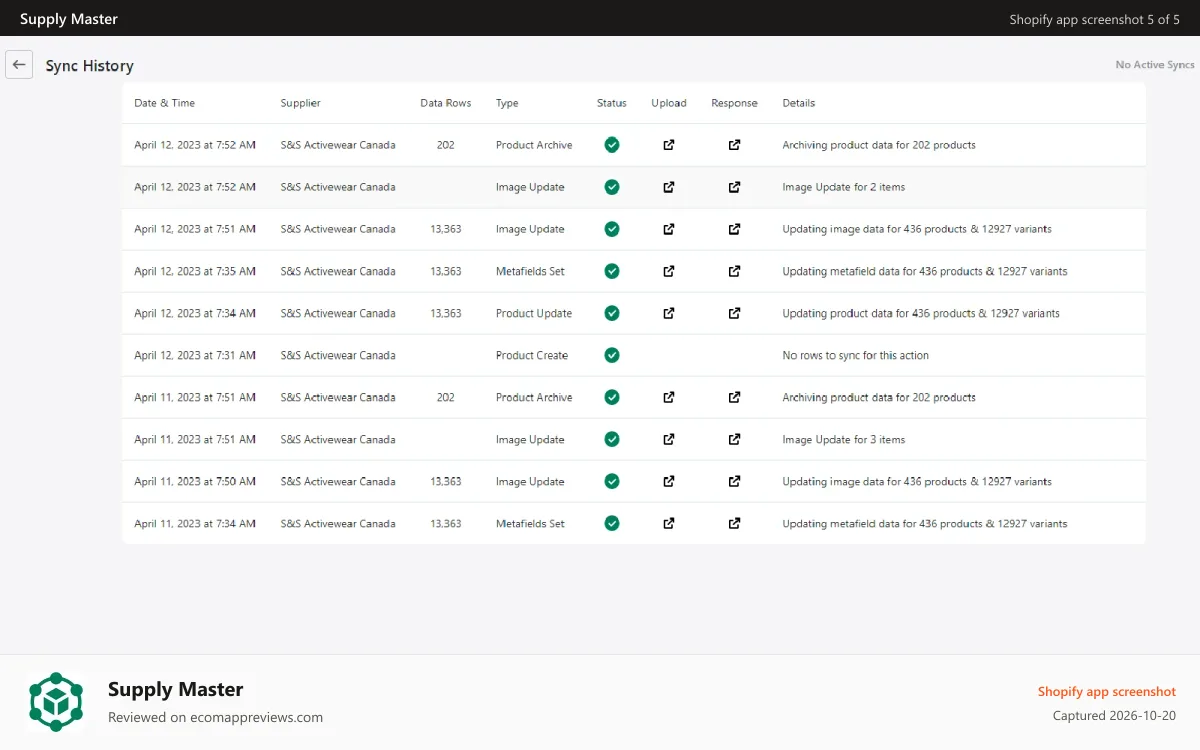Click 'No rows to sync for this action' detail
Screen dimensions: 1200x750
[856, 355]
